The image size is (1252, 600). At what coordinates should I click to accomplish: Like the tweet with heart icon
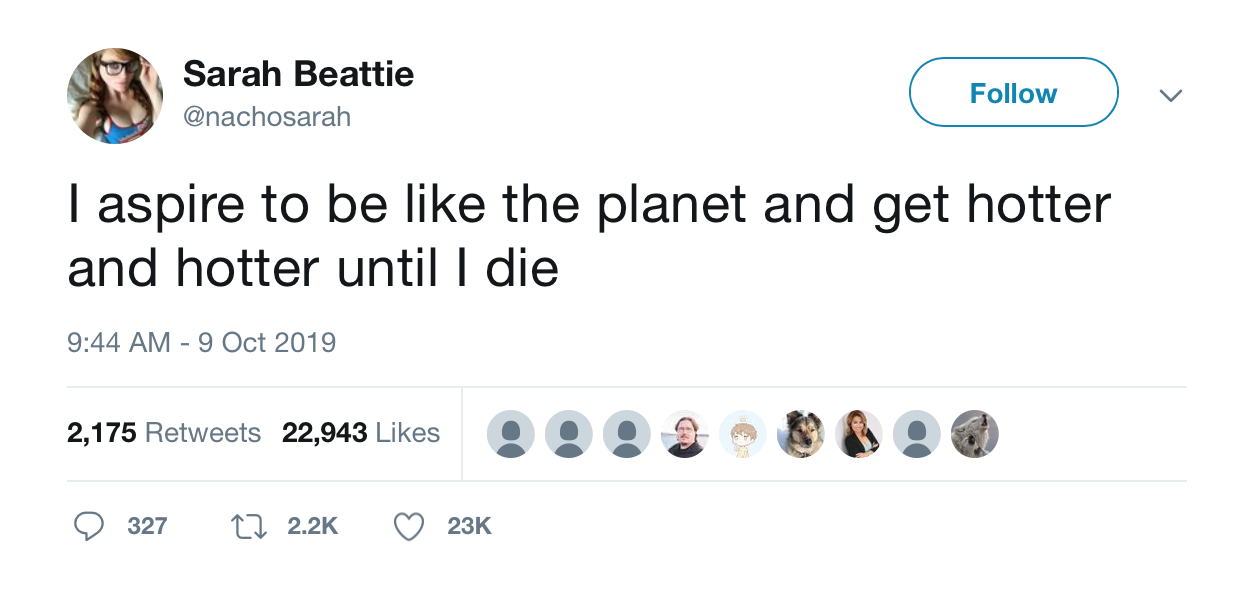[x=408, y=526]
